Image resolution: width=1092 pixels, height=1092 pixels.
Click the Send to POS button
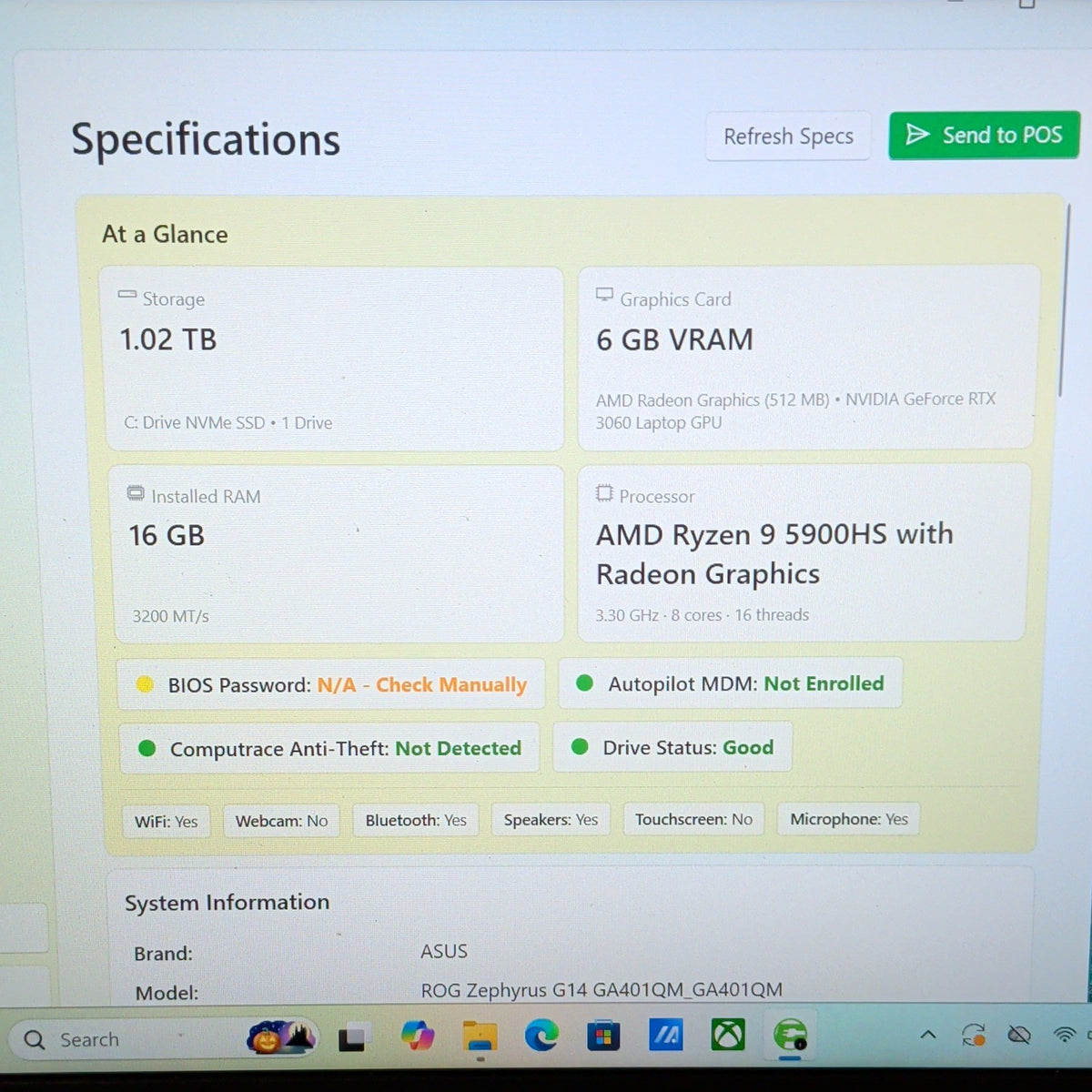point(984,136)
